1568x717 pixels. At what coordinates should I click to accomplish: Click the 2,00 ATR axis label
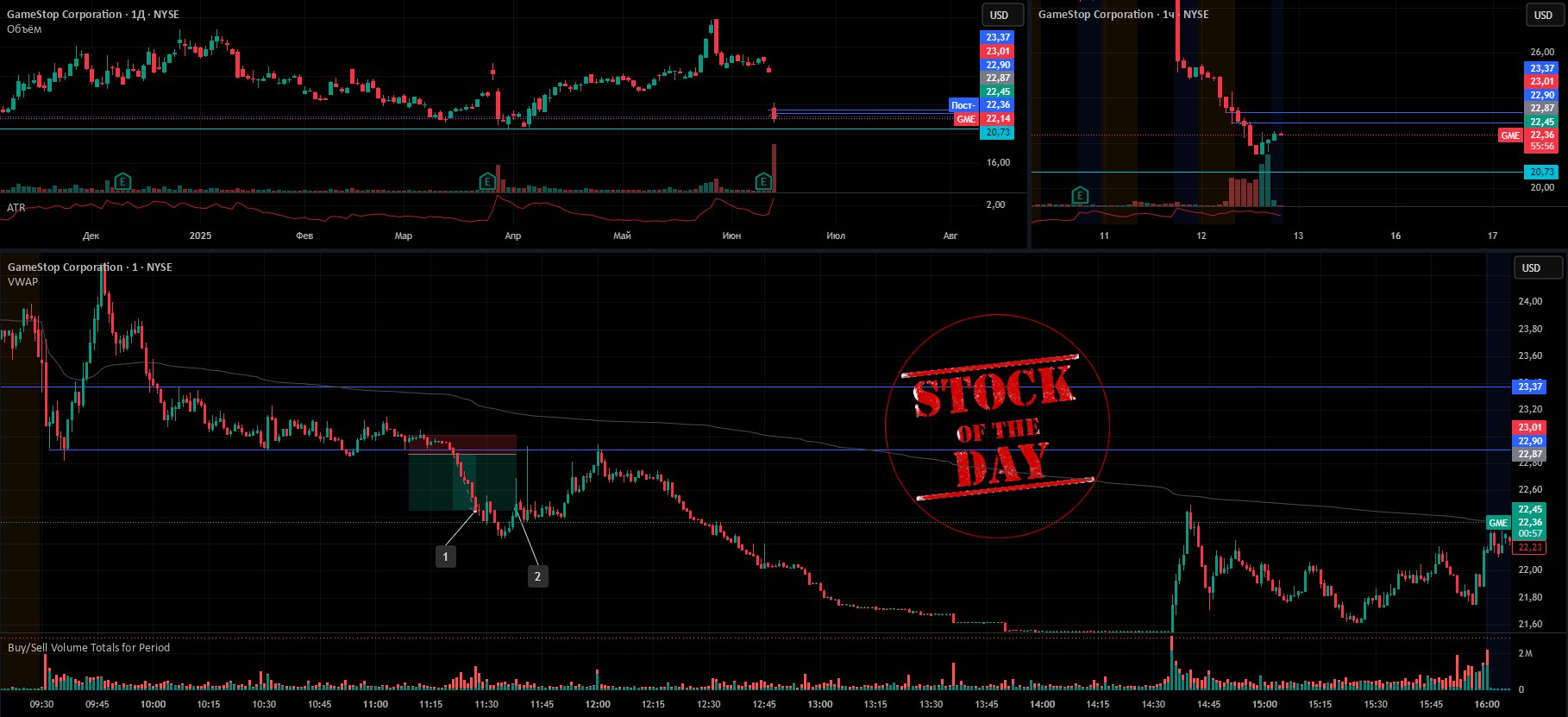coord(996,204)
